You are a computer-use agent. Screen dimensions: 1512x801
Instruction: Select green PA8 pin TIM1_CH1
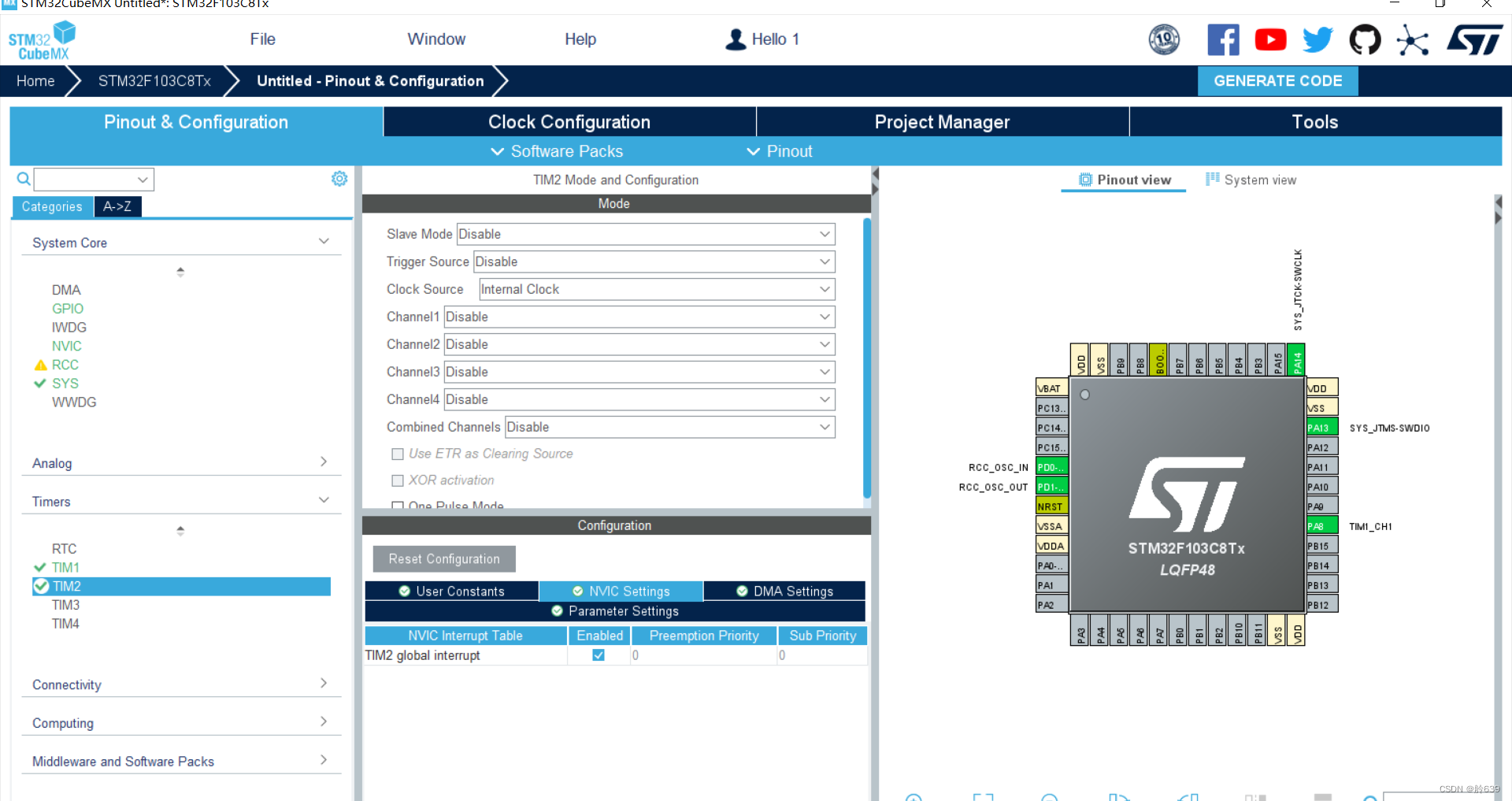point(1322,526)
